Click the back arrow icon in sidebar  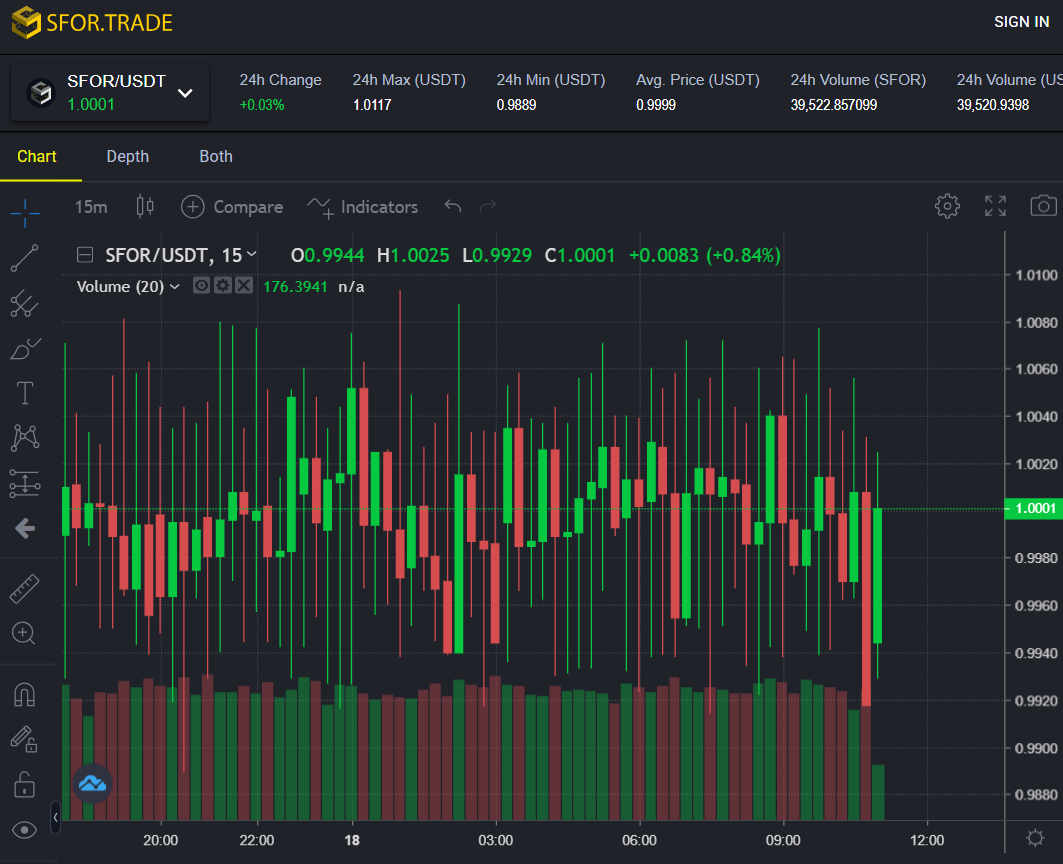[25, 528]
